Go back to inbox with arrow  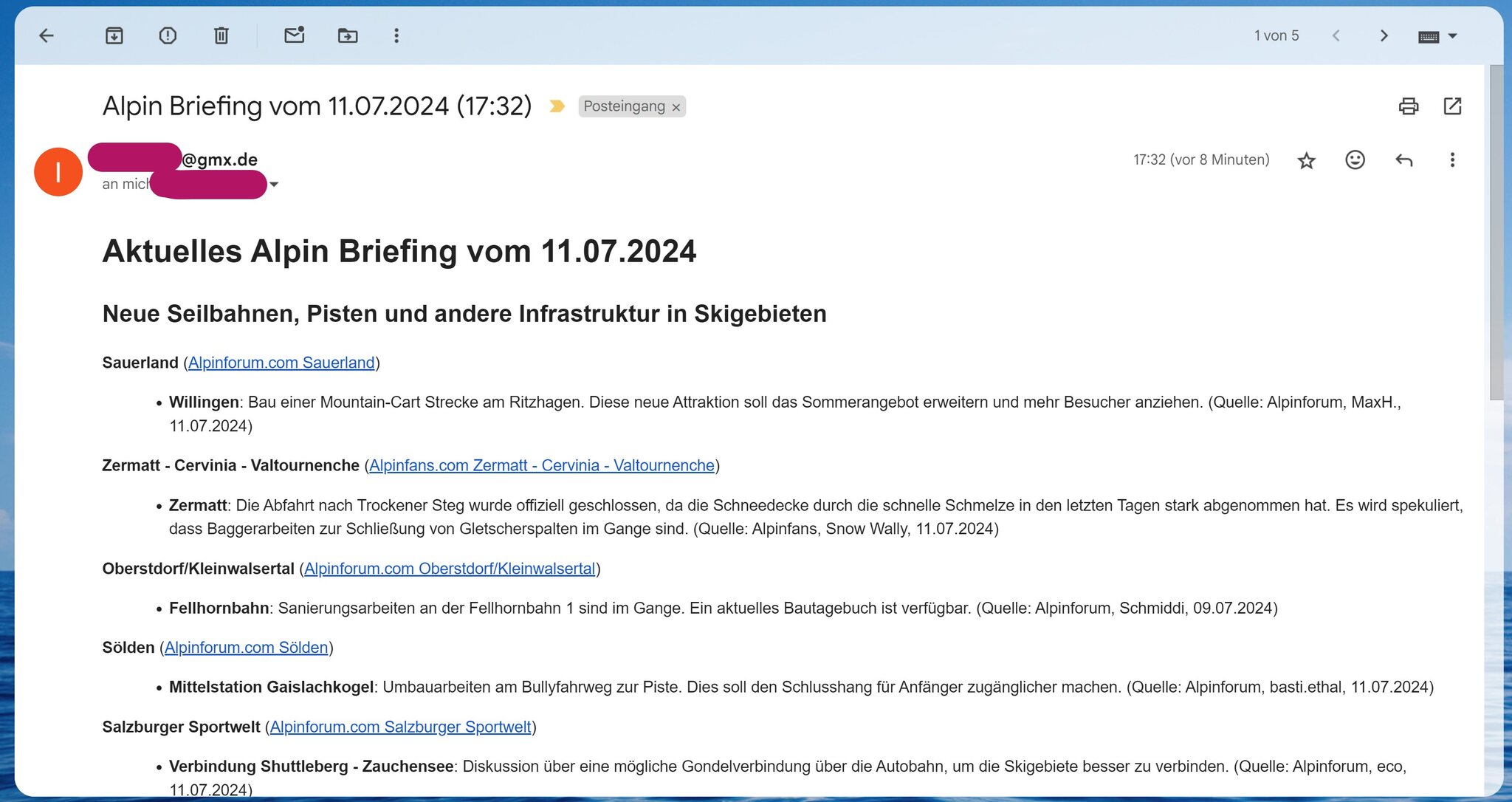(x=47, y=35)
